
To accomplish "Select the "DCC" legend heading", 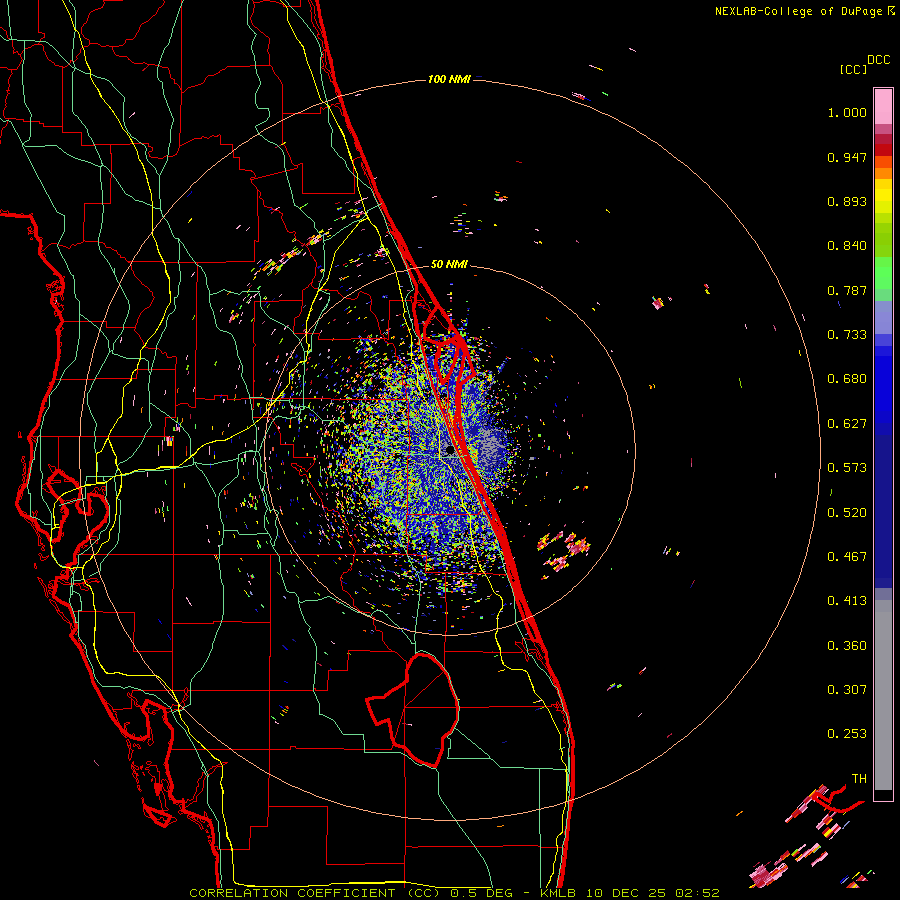I will [878, 60].
